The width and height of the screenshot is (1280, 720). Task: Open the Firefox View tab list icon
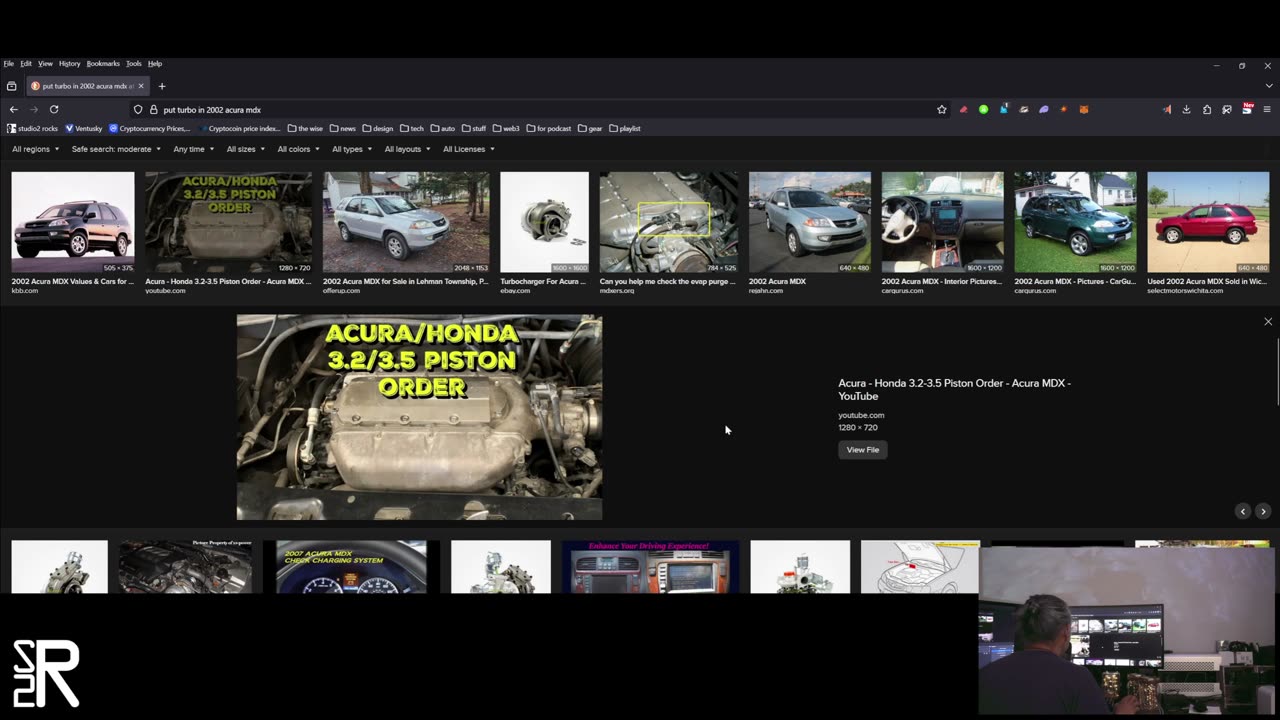[x=11, y=86]
